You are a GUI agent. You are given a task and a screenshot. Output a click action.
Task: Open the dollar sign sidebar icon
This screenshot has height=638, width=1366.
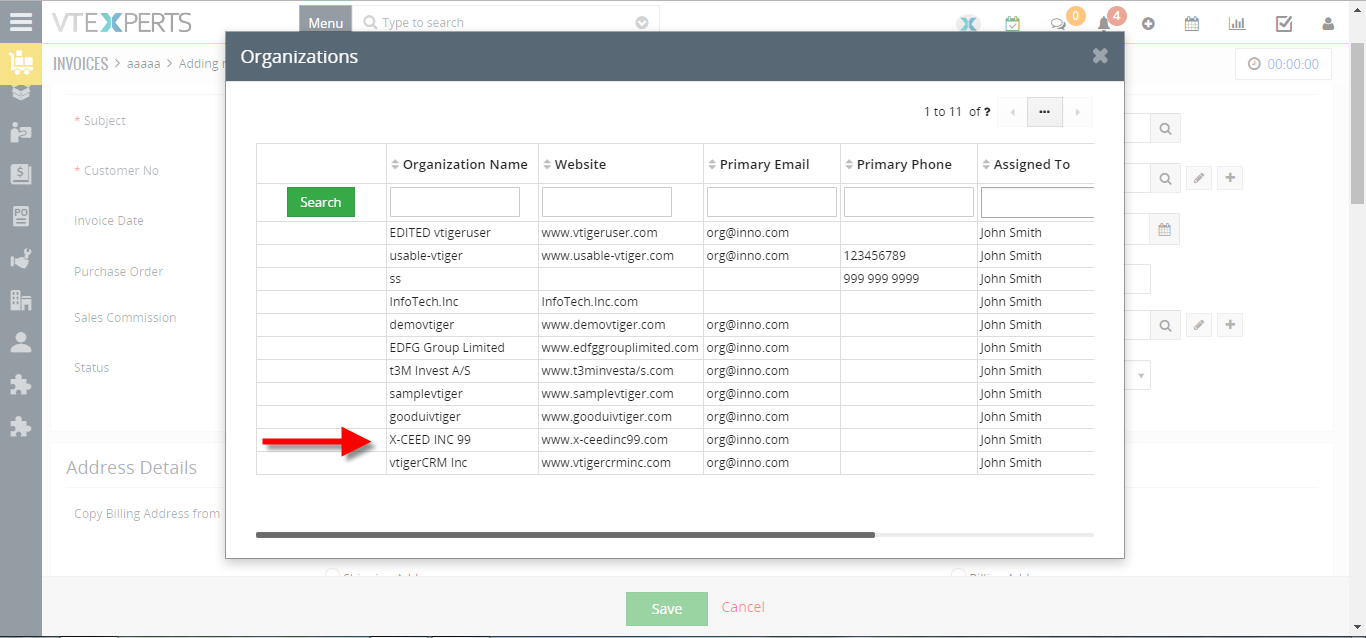[21, 174]
